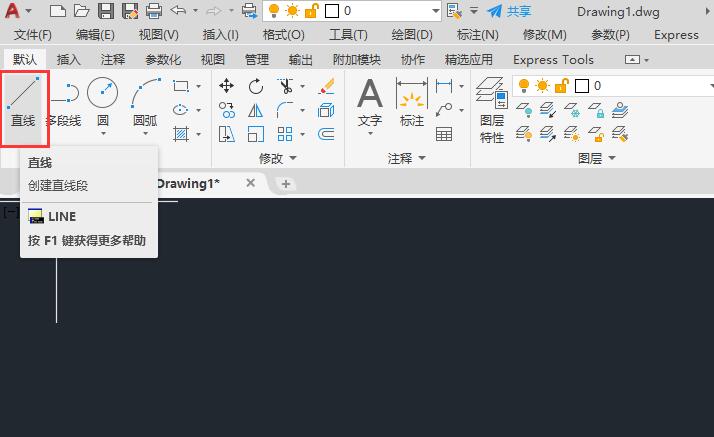Image resolution: width=714 pixels, height=437 pixels.
Task: Open the undo history dropdown arrow
Action: (x=195, y=10)
